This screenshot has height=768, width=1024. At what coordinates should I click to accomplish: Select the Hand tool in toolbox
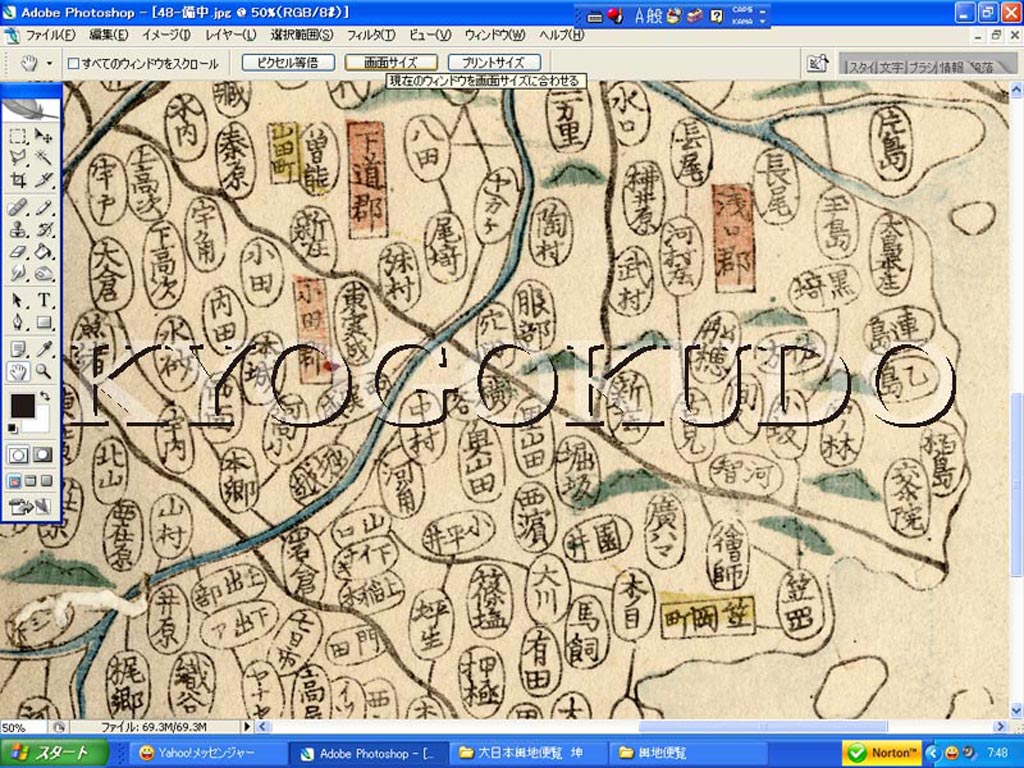pyautogui.click(x=18, y=372)
